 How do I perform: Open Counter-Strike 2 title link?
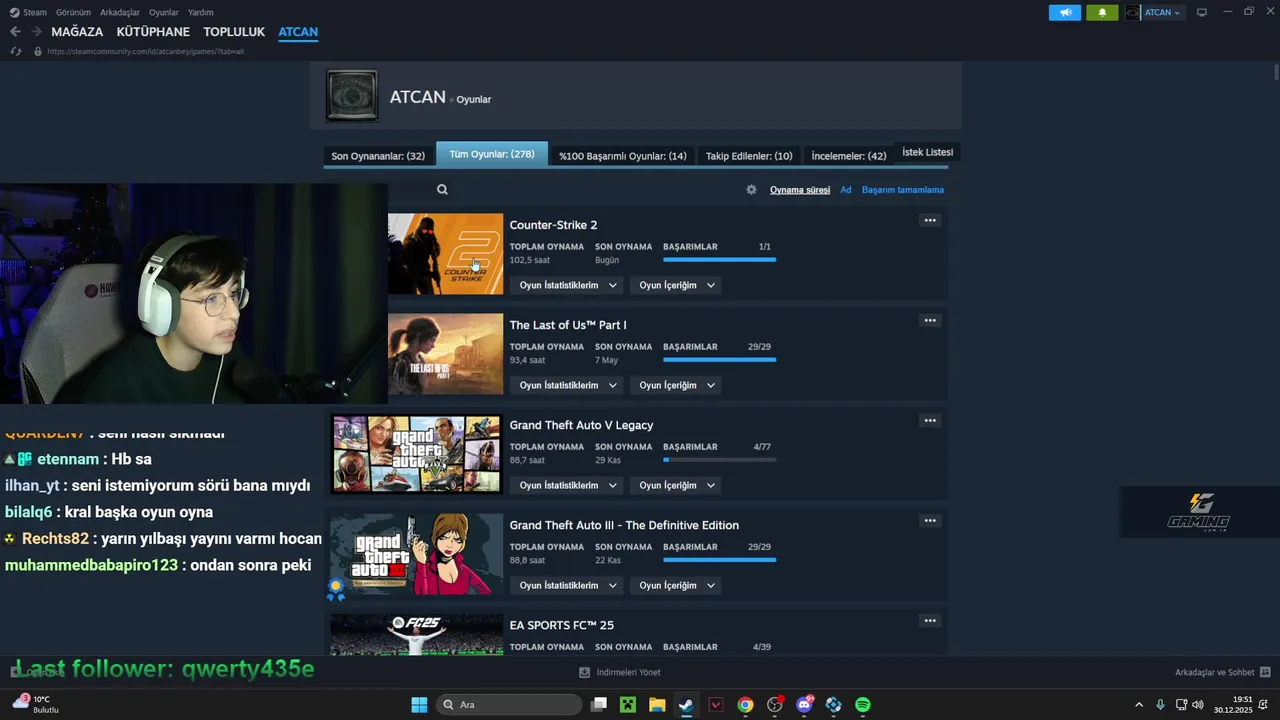coord(553,225)
